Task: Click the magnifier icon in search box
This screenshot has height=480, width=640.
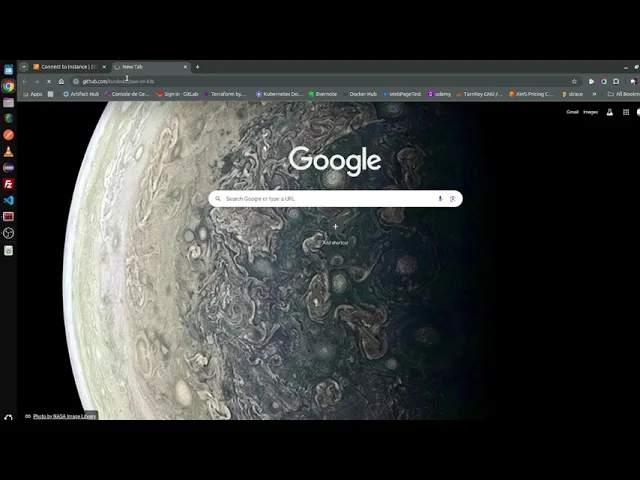Action: [x=218, y=199]
